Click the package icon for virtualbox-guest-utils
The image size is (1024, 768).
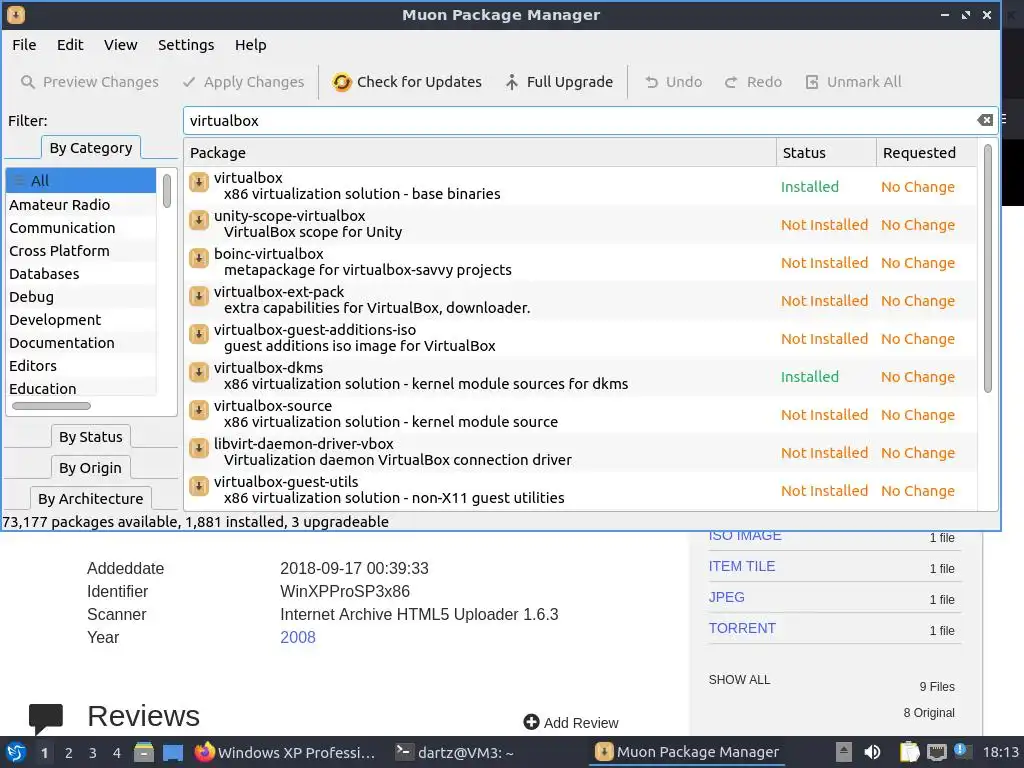(x=199, y=486)
